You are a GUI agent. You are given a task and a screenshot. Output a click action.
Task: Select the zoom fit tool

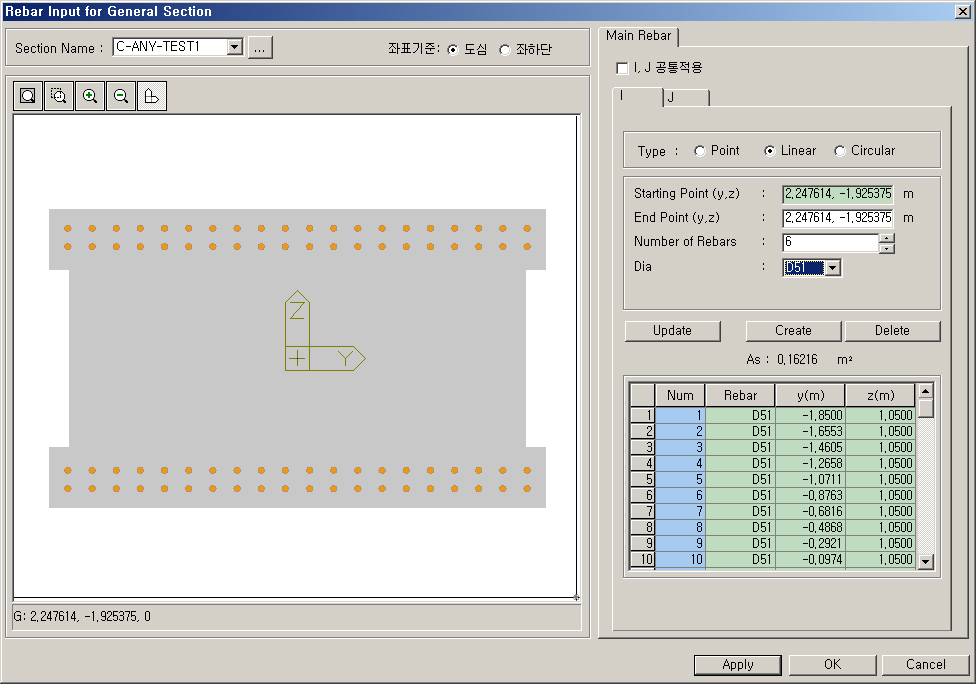27,95
